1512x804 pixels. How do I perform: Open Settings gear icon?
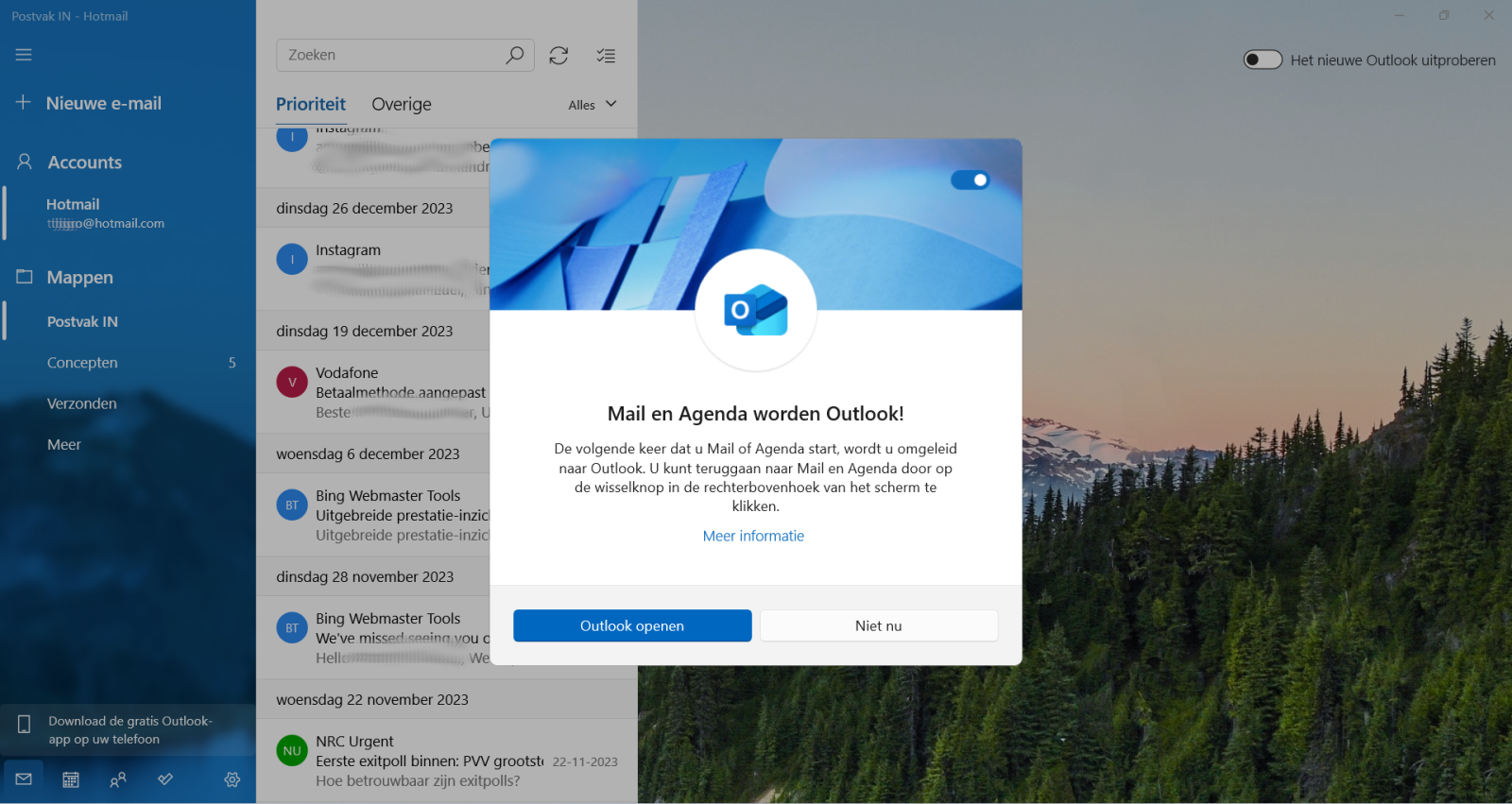(232, 779)
